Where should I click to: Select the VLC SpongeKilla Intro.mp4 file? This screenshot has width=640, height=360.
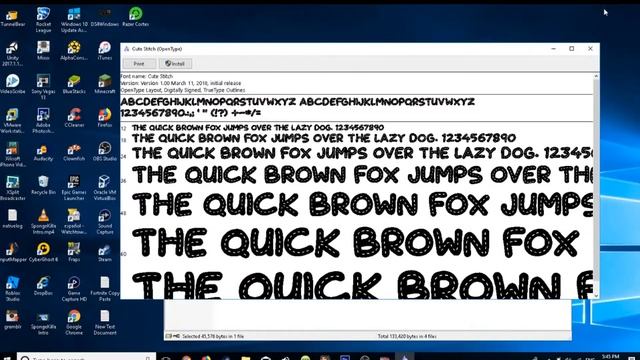click(x=43, y=222)
